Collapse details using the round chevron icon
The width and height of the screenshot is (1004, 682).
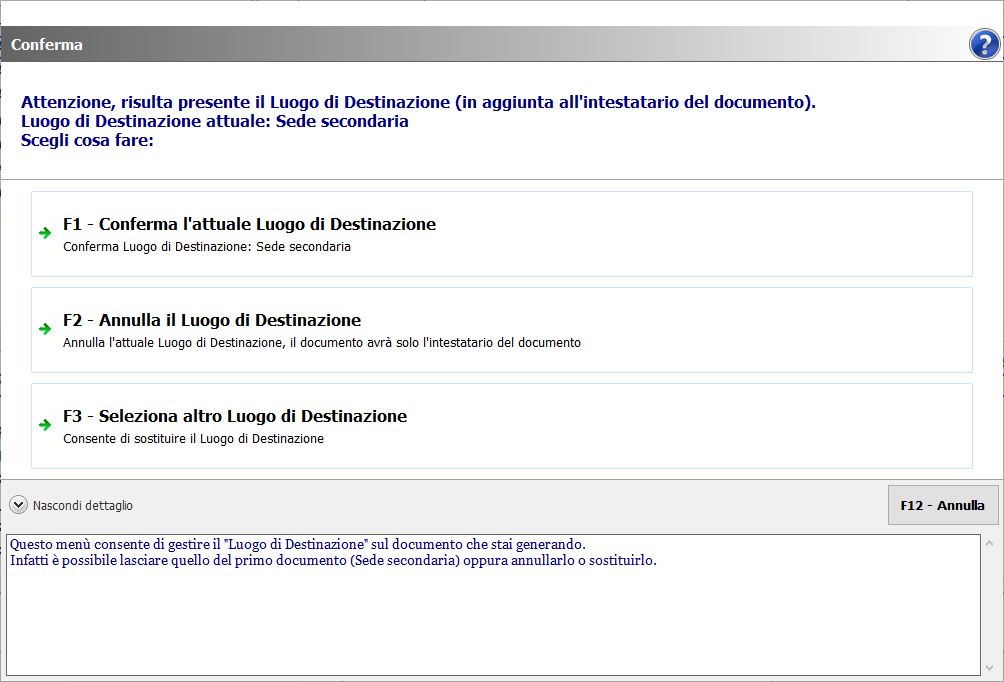(18, 505)
